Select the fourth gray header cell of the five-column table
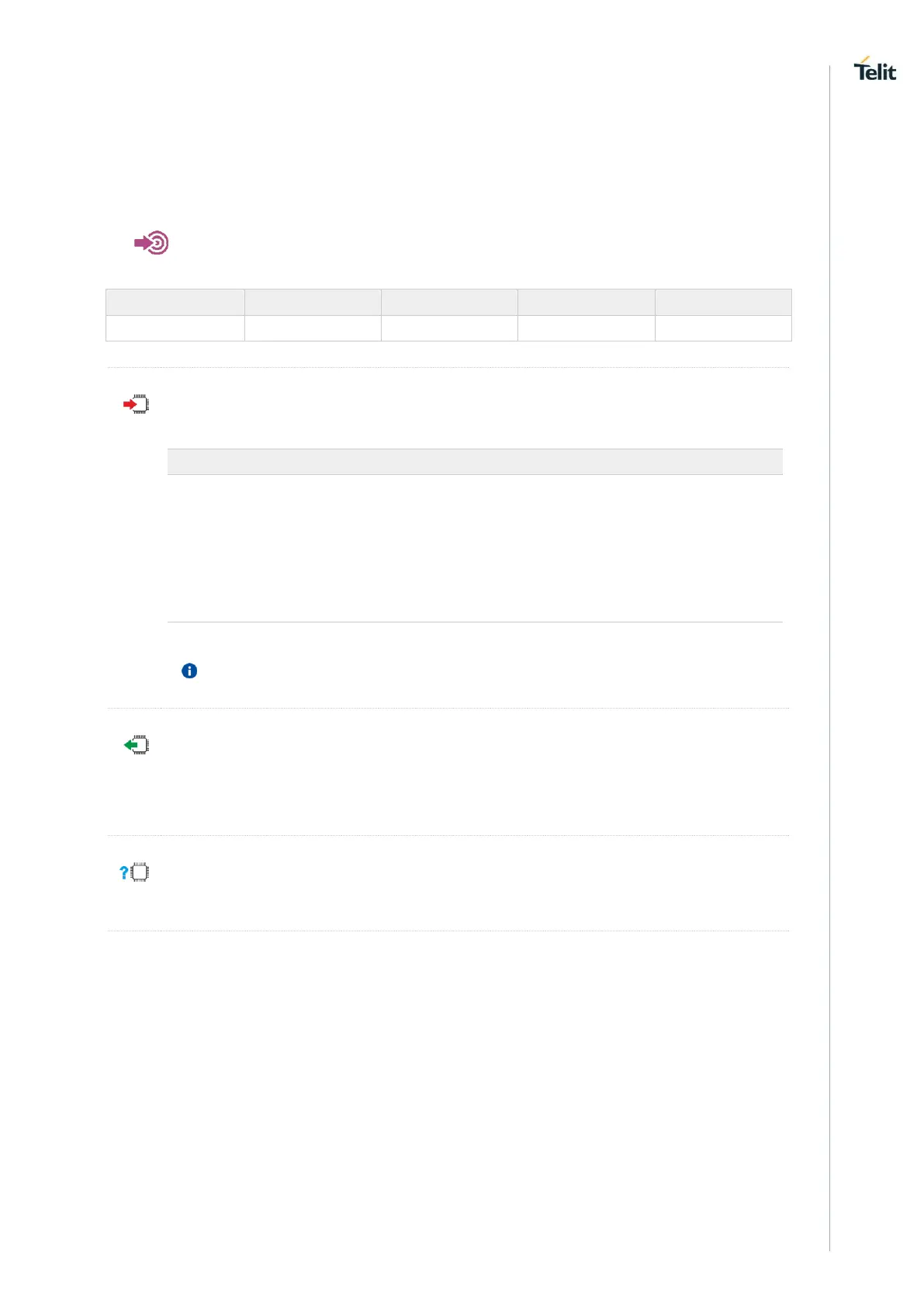The width and height of the screenshot is (924, 1307). coord(586,302)
